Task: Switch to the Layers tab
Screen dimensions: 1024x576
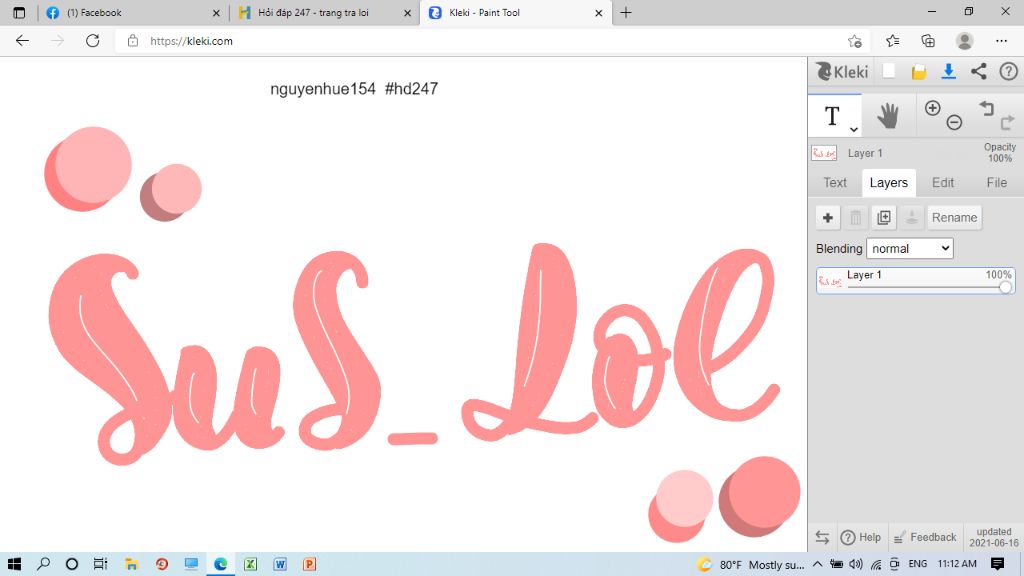Action: pyautogui.click(x=888, y=183)
